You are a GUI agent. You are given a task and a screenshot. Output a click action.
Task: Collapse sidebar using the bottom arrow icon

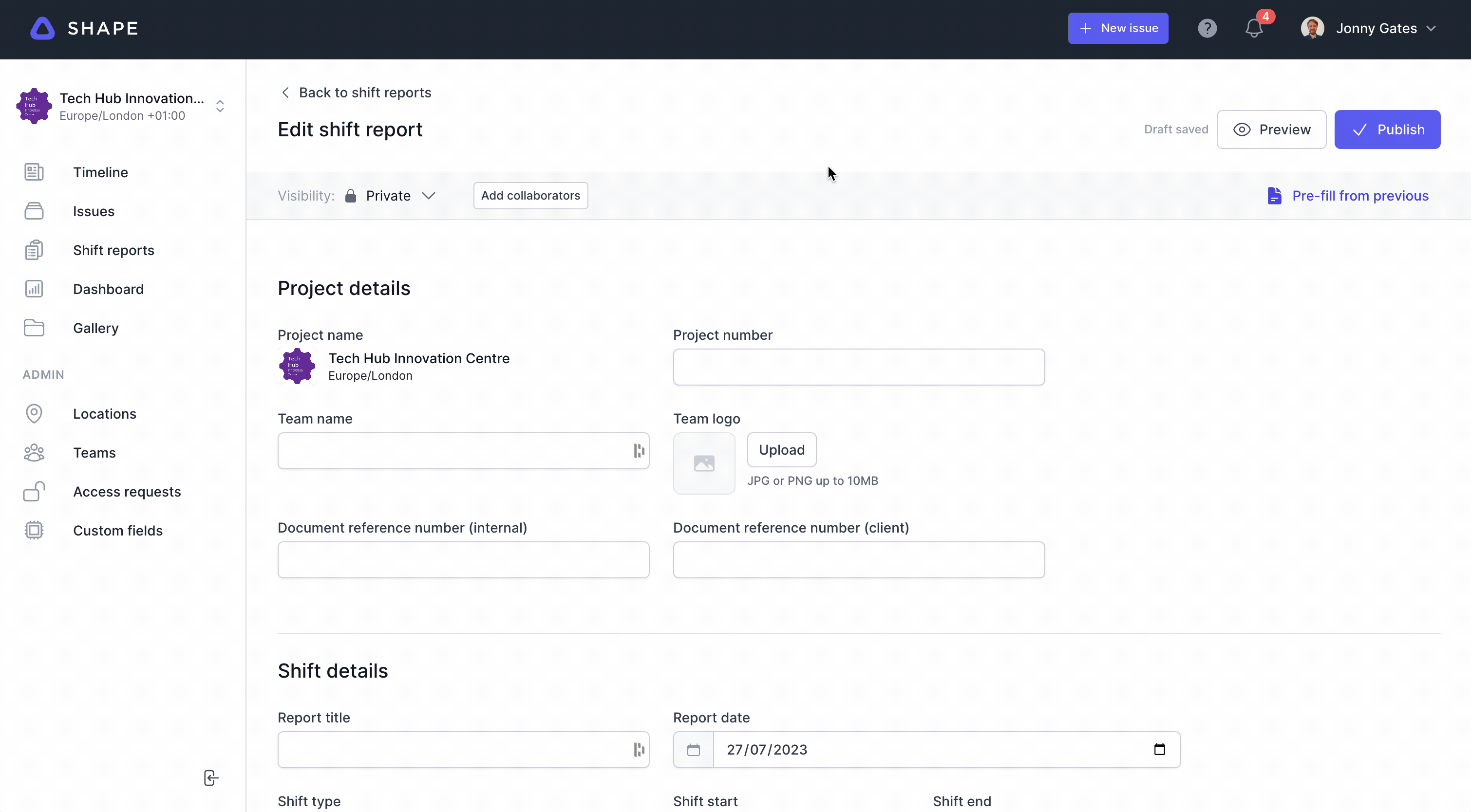pos(211,778)
